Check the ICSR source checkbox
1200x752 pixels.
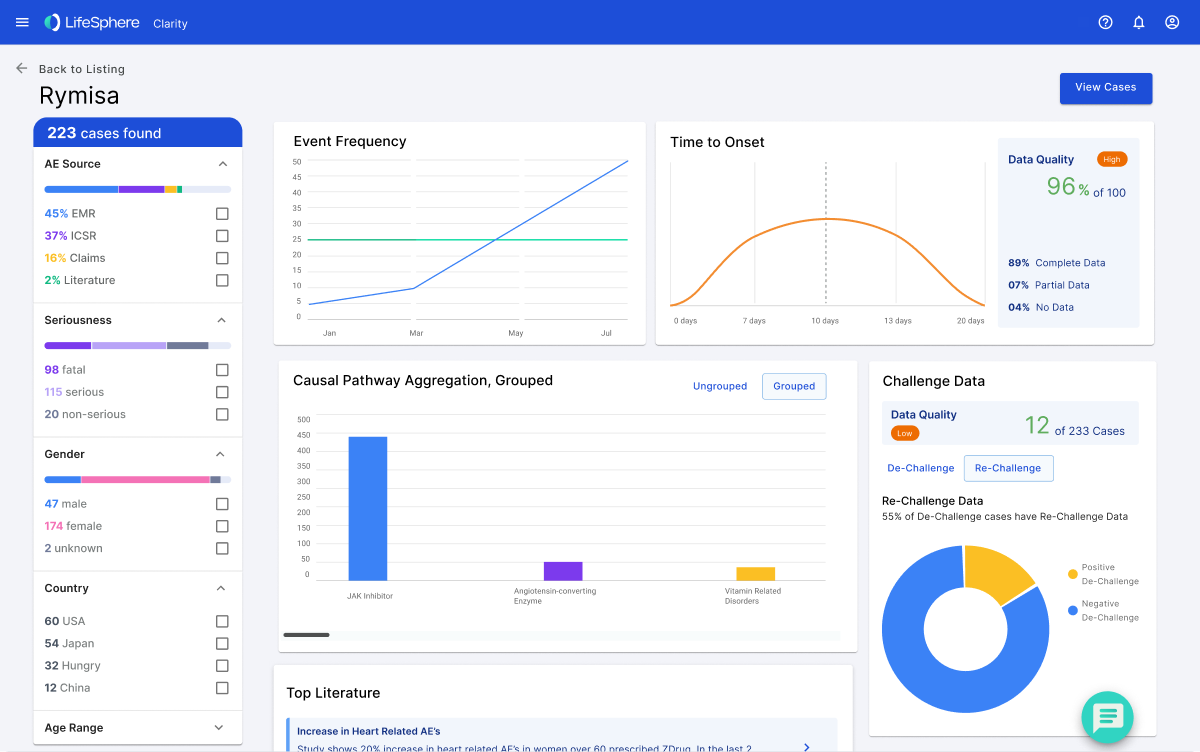click(222, 236)
